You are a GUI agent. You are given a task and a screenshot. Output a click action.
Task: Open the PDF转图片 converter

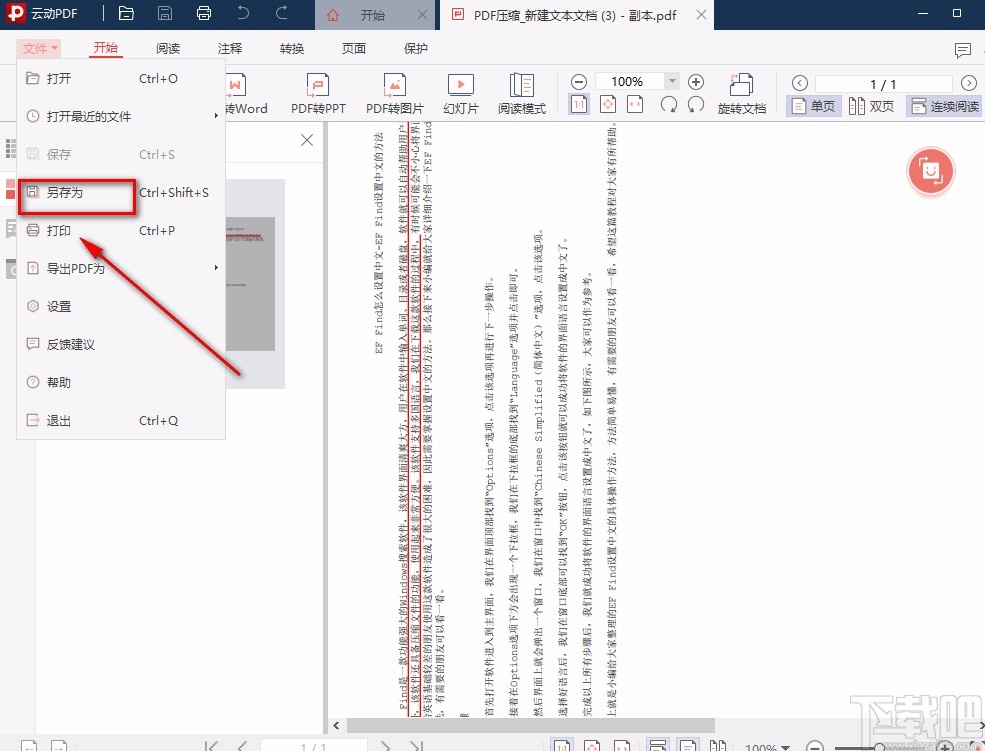(x=395, y=94)
